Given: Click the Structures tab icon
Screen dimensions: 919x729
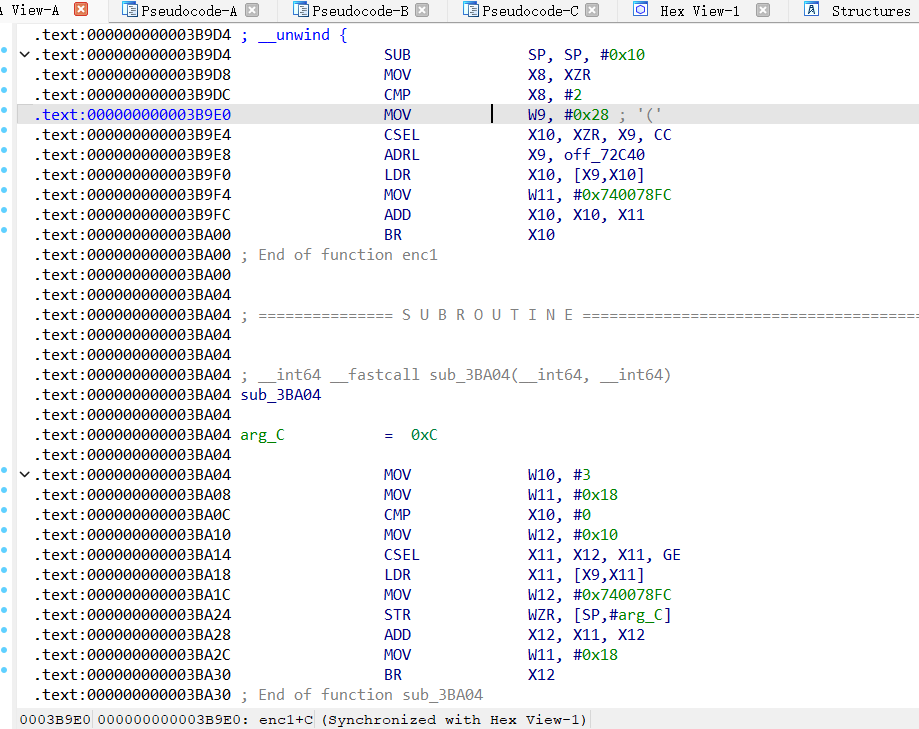Looking at the screenshot, I should (x=811, y=9).
